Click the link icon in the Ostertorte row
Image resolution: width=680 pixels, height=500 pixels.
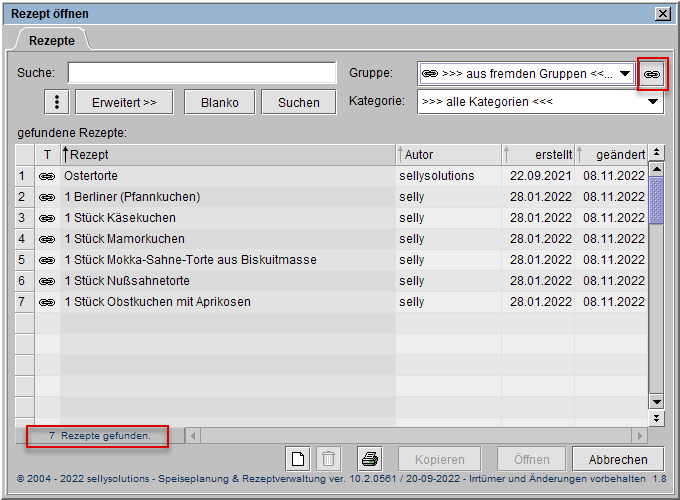(47, 176)
